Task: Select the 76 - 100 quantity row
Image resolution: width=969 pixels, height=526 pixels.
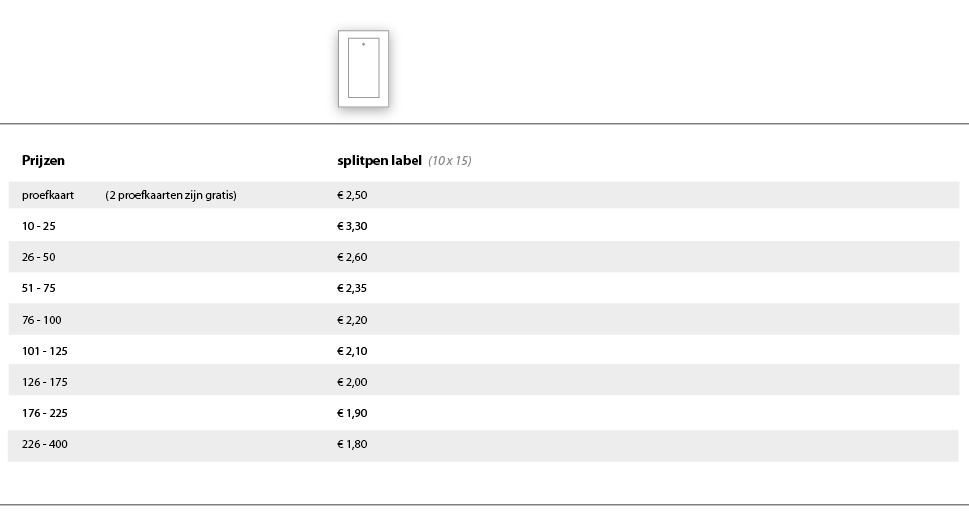Action: pyautogui.click(x=483, y=320)
